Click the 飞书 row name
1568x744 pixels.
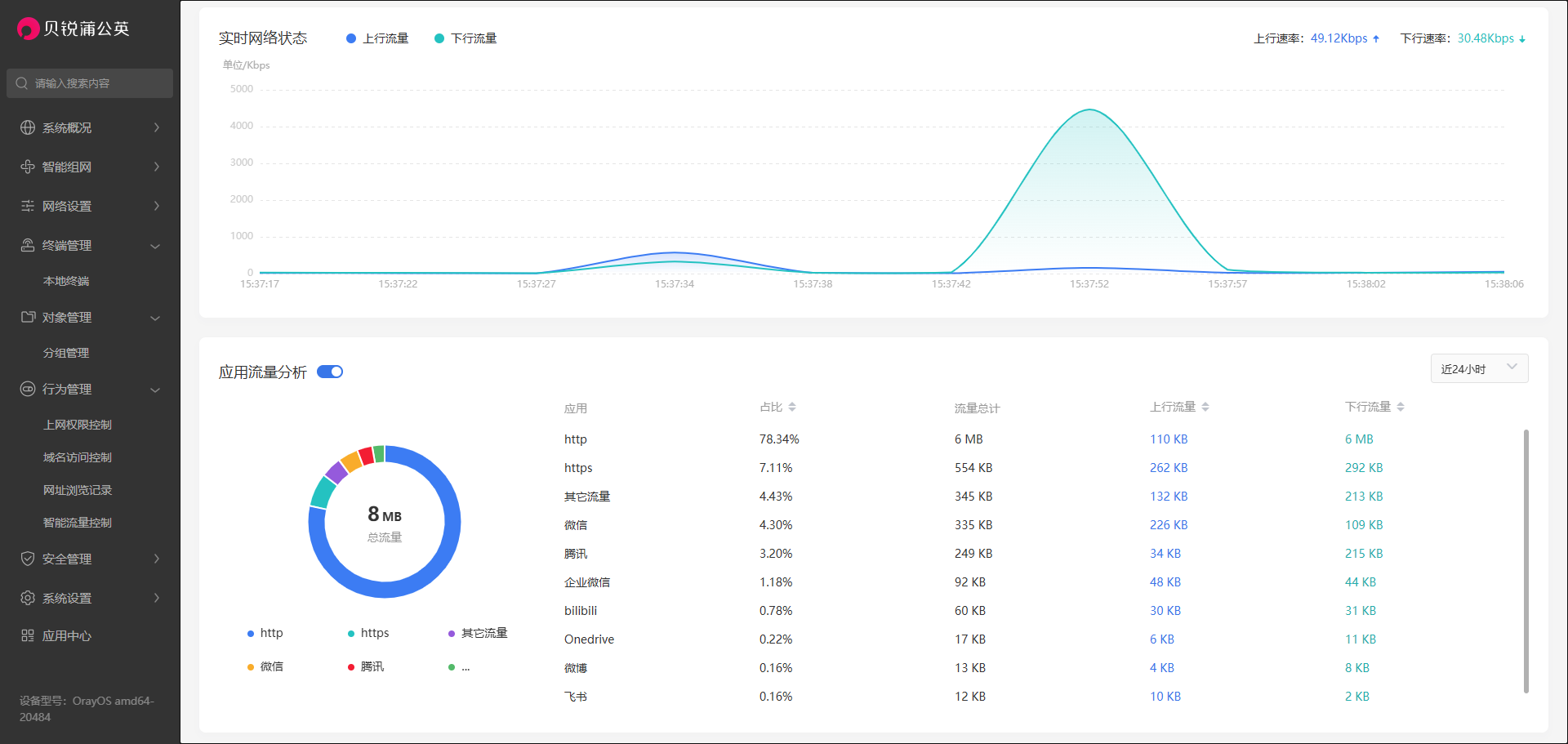(x=576, y=697)
